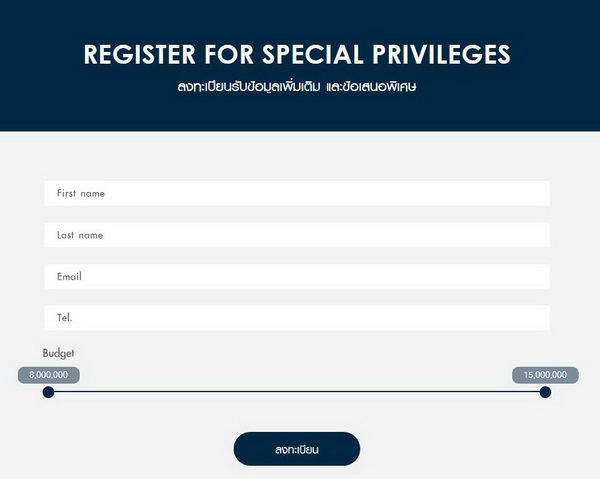Select the Email input field
The image size is (600, 479).
click(x=297, y=276)
